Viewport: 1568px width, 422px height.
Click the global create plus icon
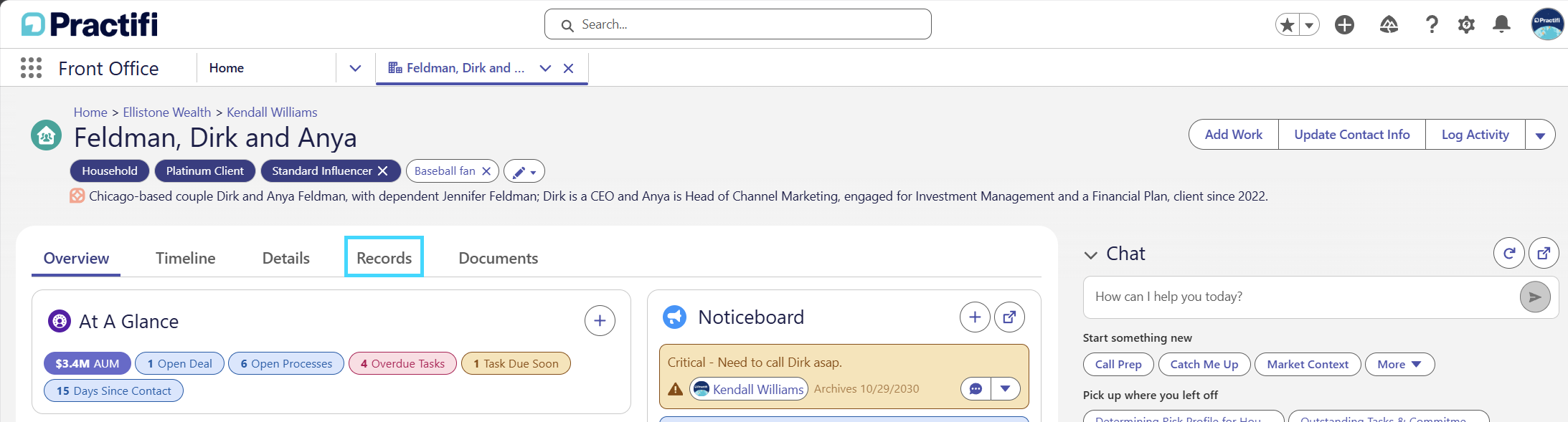(x=1344, y=25)
